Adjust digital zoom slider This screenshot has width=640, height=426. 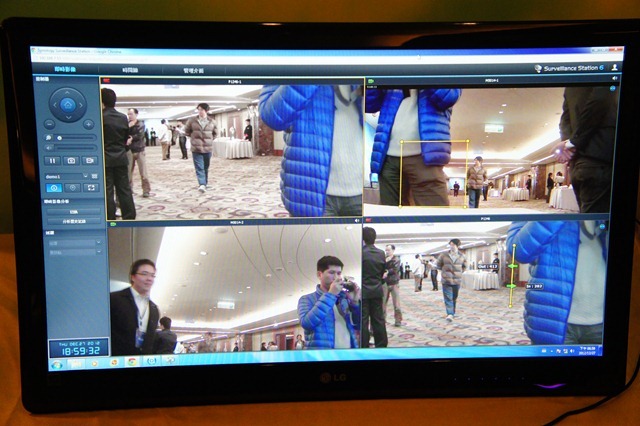point(76,138)
